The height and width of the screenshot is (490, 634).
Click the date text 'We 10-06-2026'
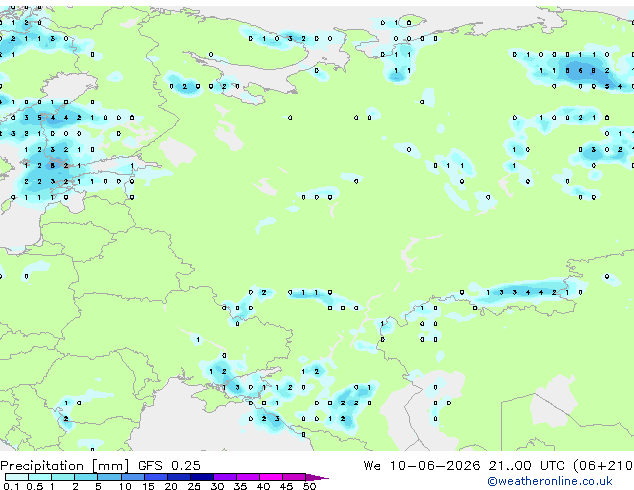[x=422, y=466]
